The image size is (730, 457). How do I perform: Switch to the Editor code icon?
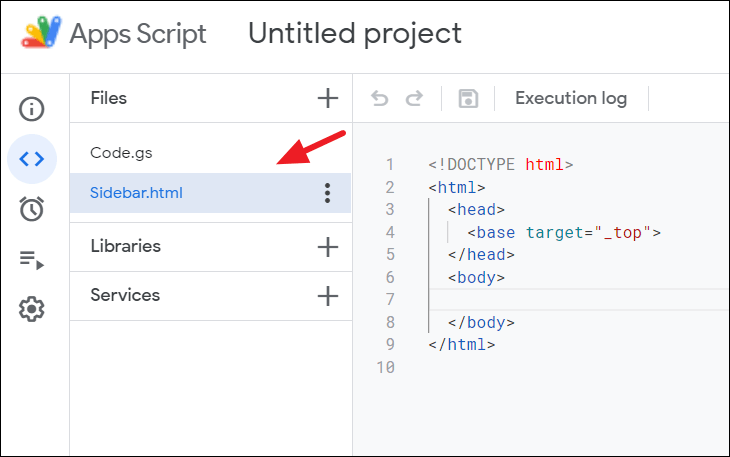tap(32, 159)
